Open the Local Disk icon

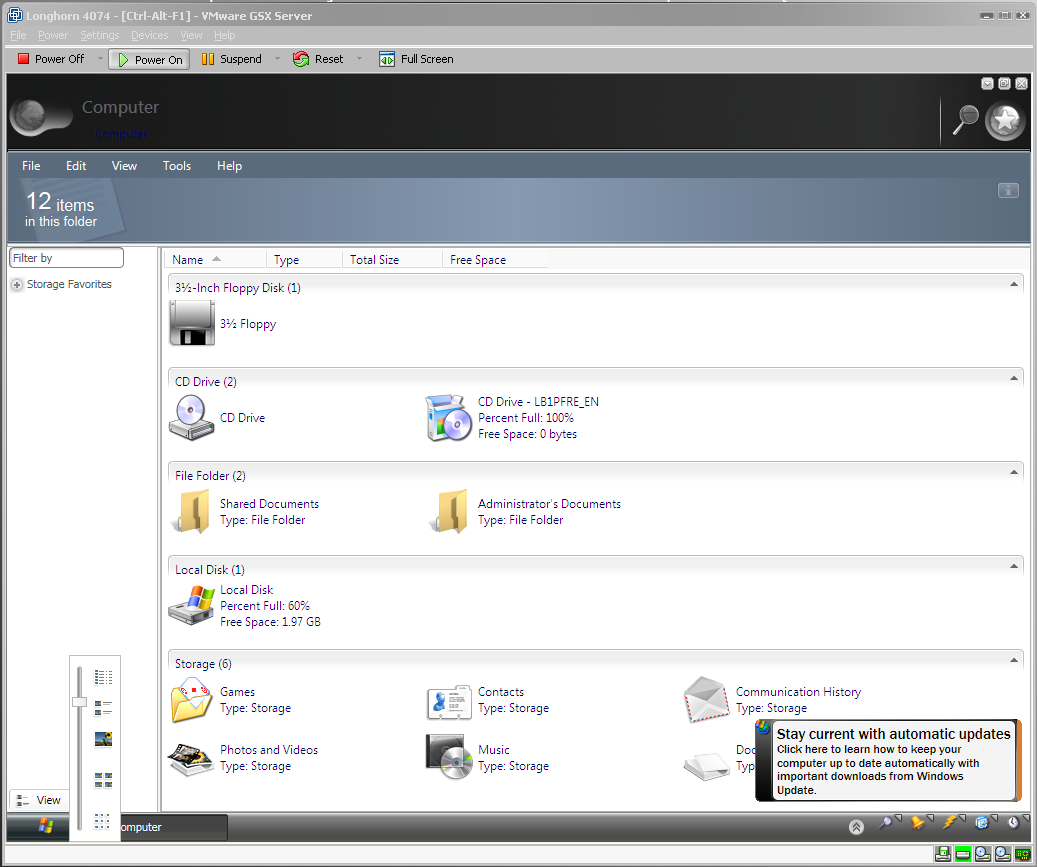192,606
